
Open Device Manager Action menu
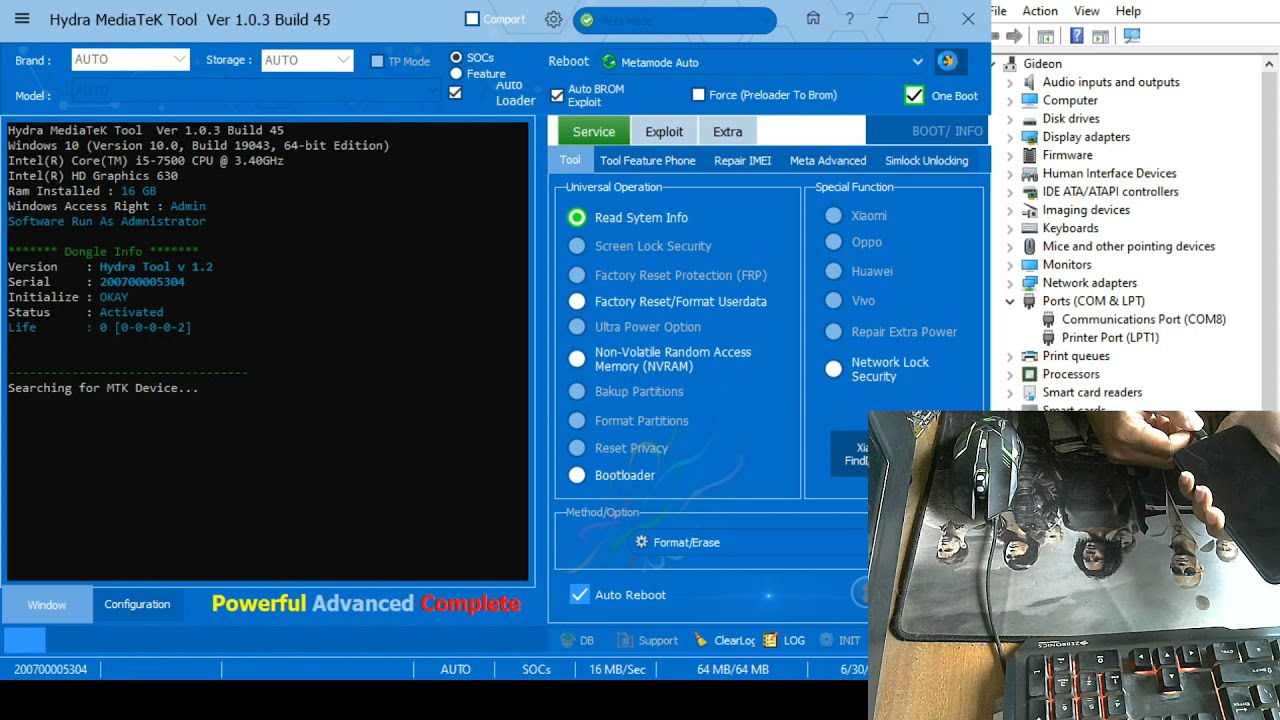(x=1040, y=11)
